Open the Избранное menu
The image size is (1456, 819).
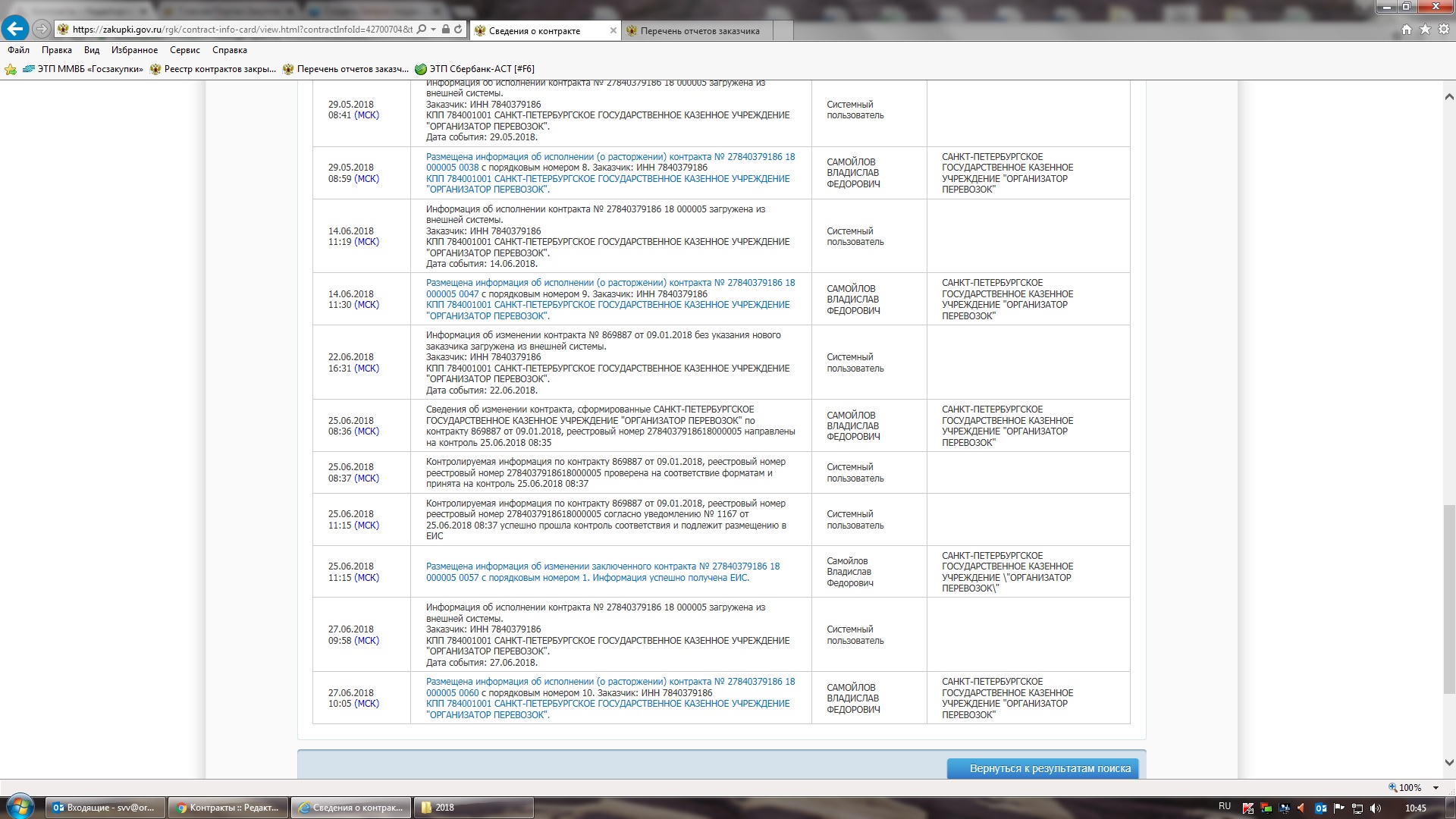[x=134, y=50]
